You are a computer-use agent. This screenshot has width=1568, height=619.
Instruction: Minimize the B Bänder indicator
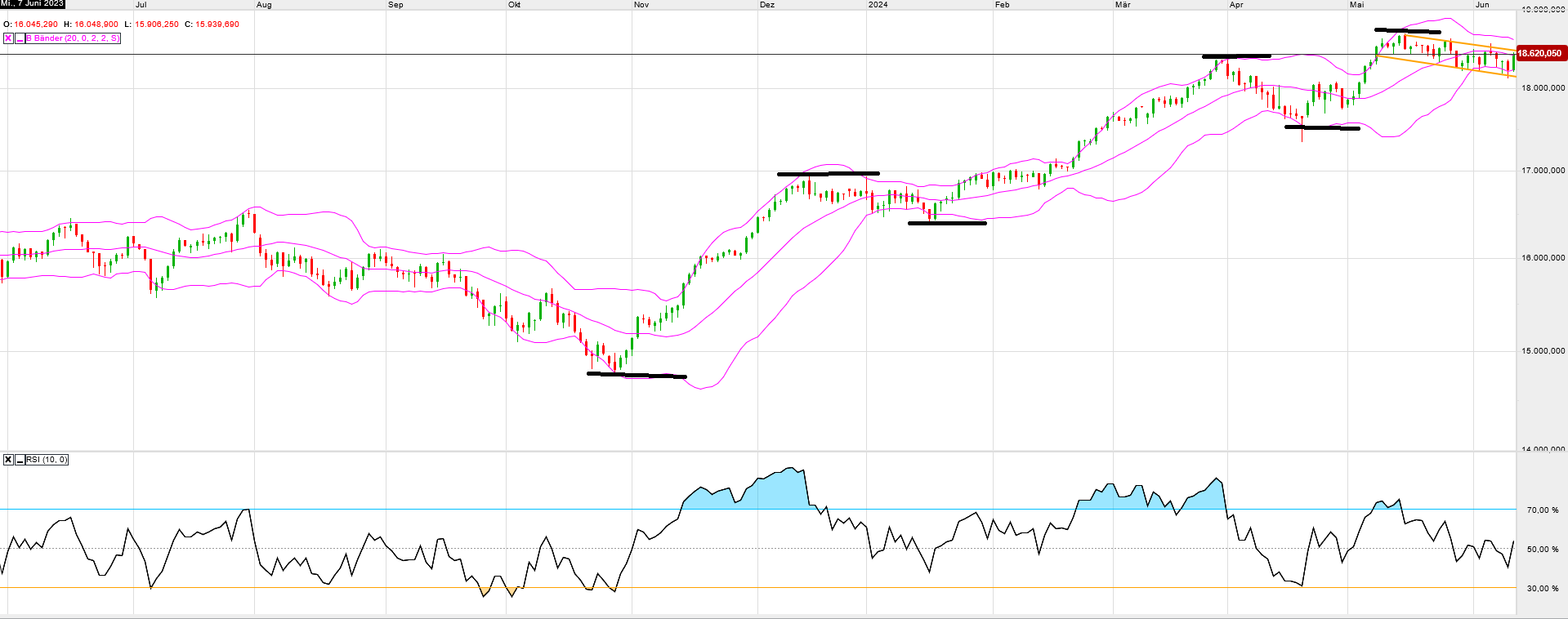(x=20, y=38)
